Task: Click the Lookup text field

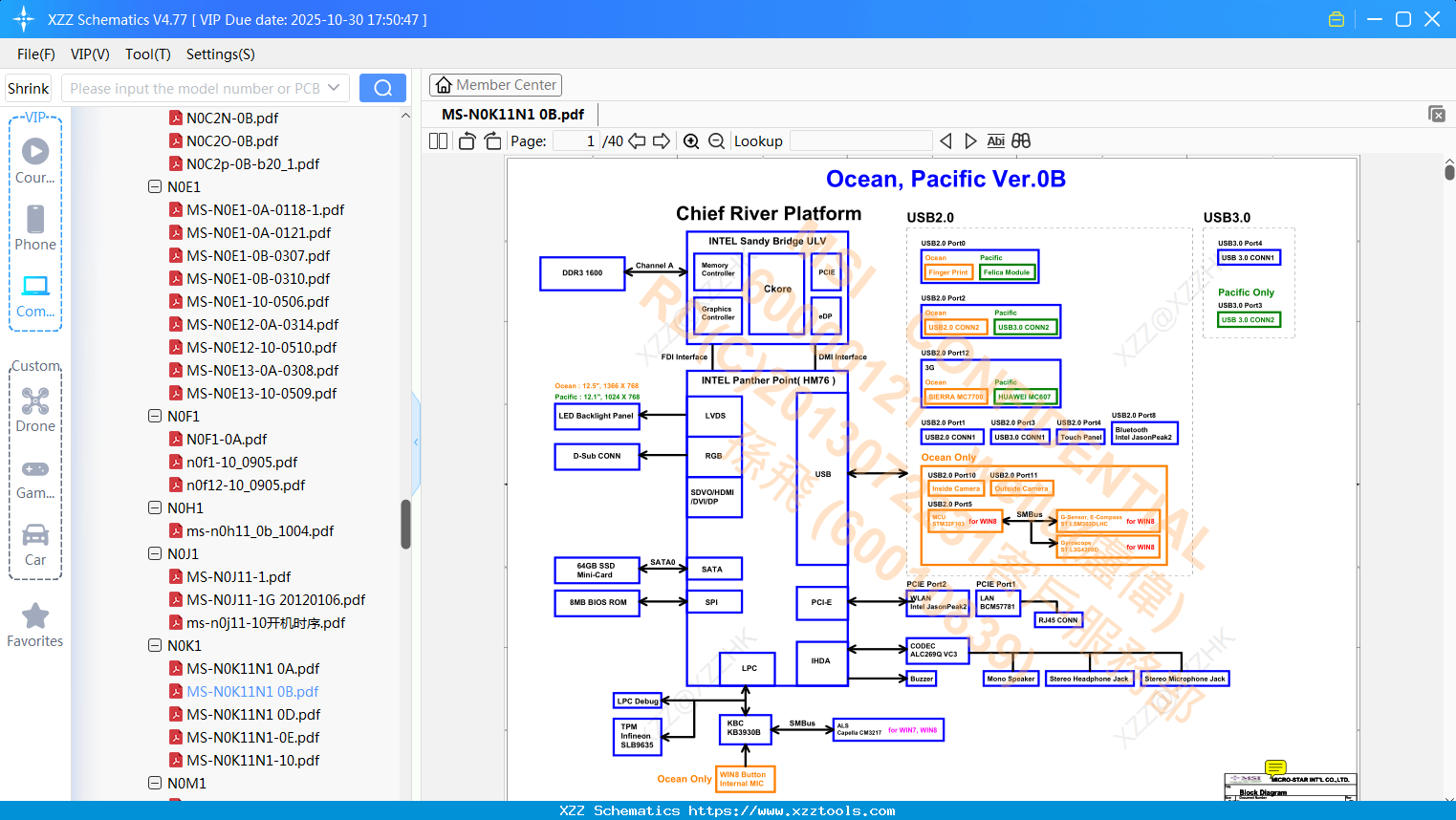Action: point(861,140)
